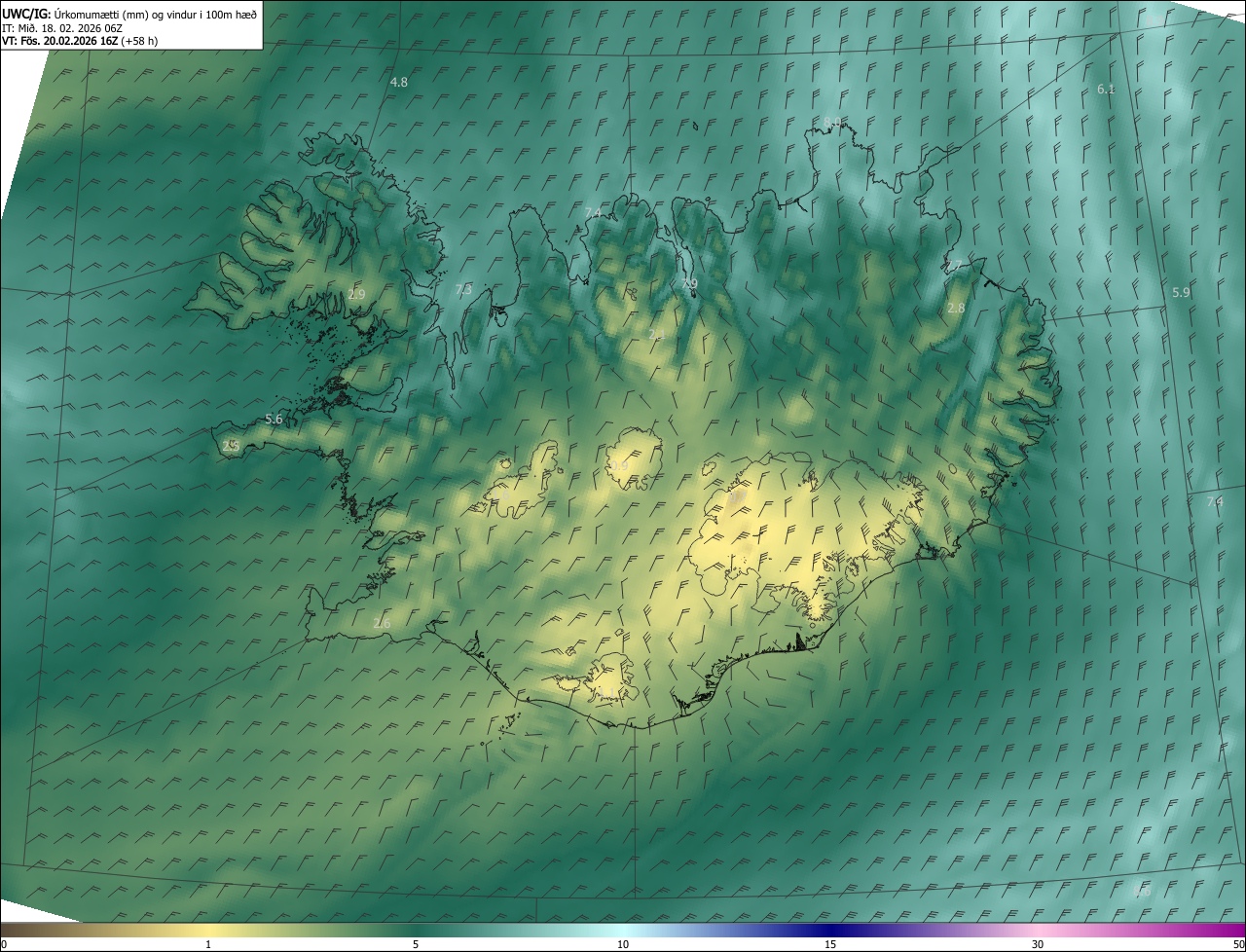Click the colorbar tick labeled 50
The image size is (1246, 952).
point(1238,944)
